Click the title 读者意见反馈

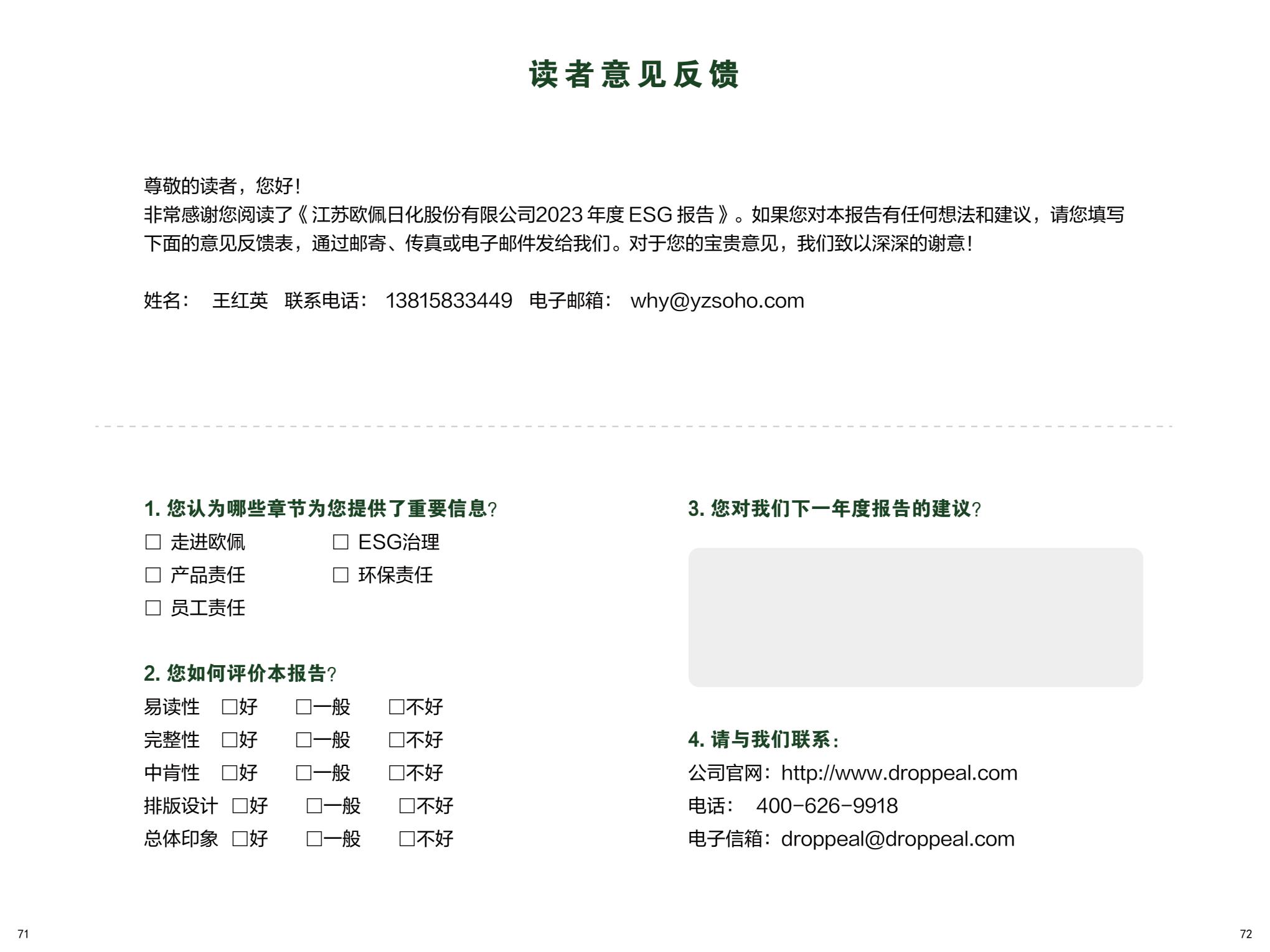pos(634,74)
